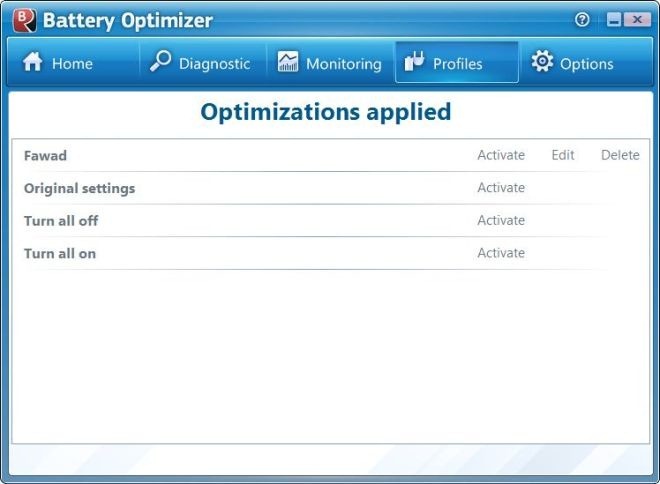The width and height of the screenshot is (660, 484).
Task: Click the Battery Optimizer logo icon
Action: point(24,20)
